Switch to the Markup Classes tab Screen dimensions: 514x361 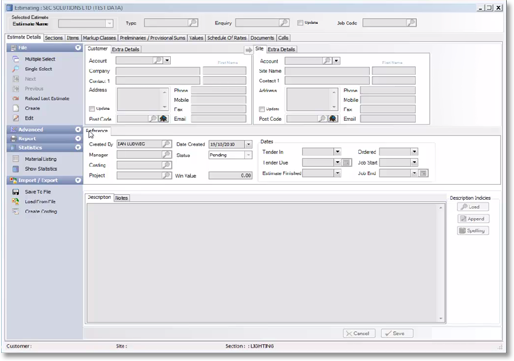[99, 38]
